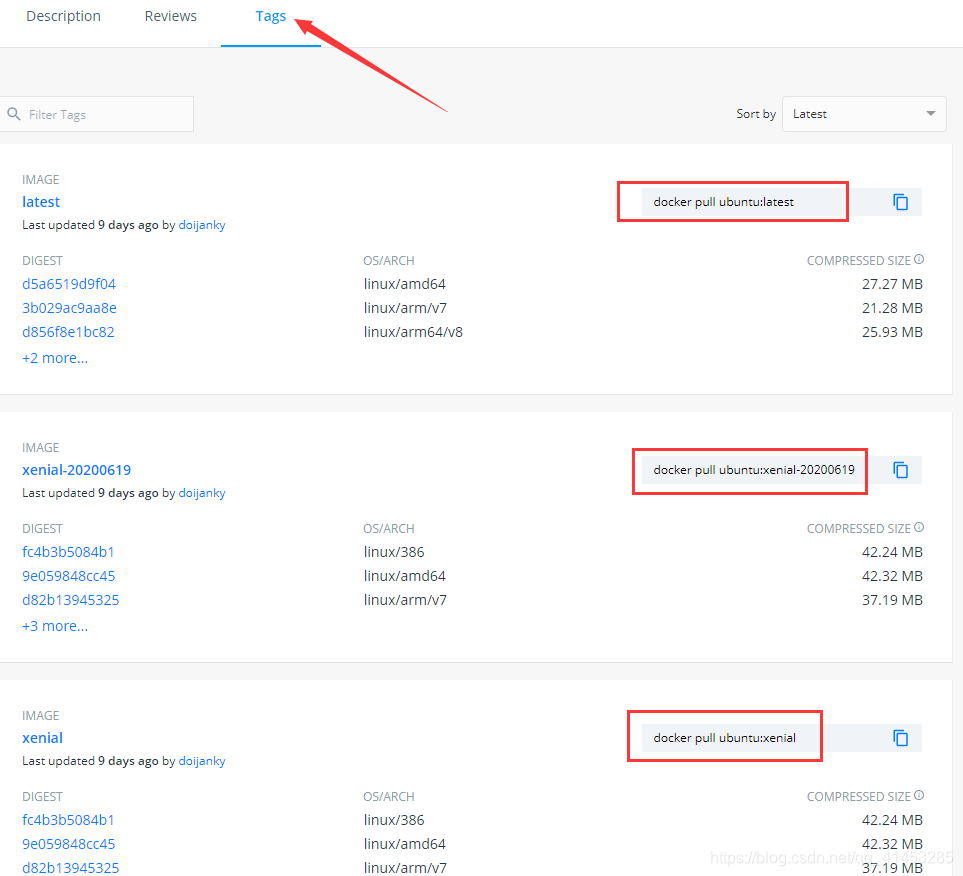The width and height of the screenshot is (963, 876).
Task: Open digest 3b029ac9aa8e
Action: (69, 308)
